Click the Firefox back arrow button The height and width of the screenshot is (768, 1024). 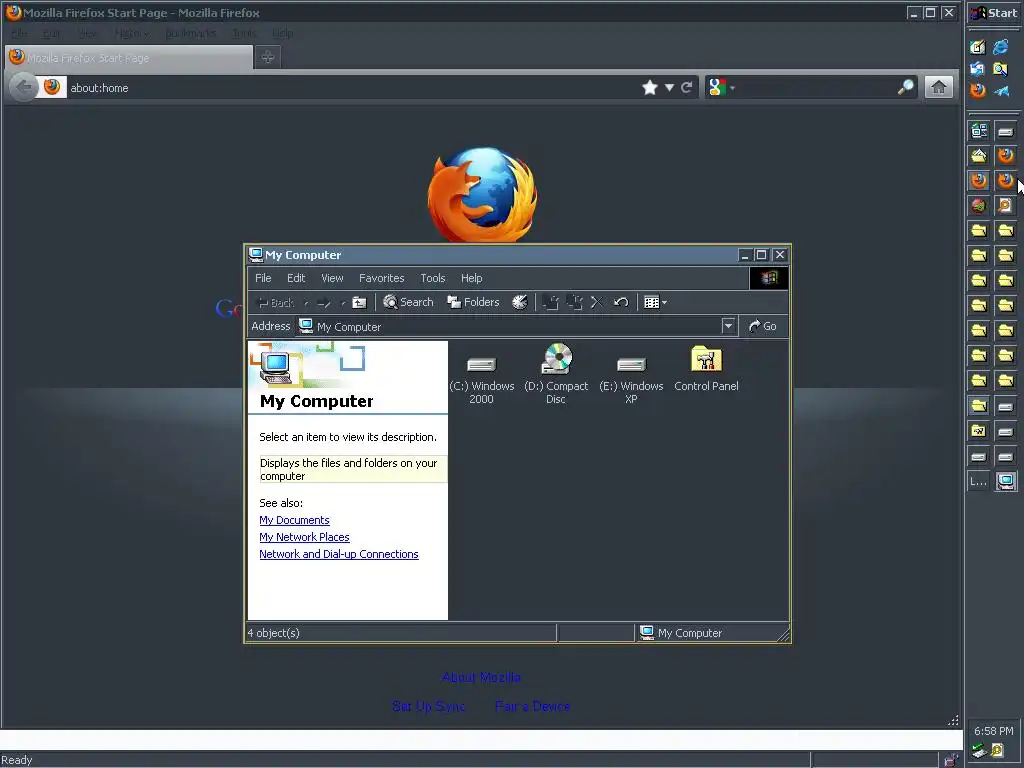click(x=24, y=88)
